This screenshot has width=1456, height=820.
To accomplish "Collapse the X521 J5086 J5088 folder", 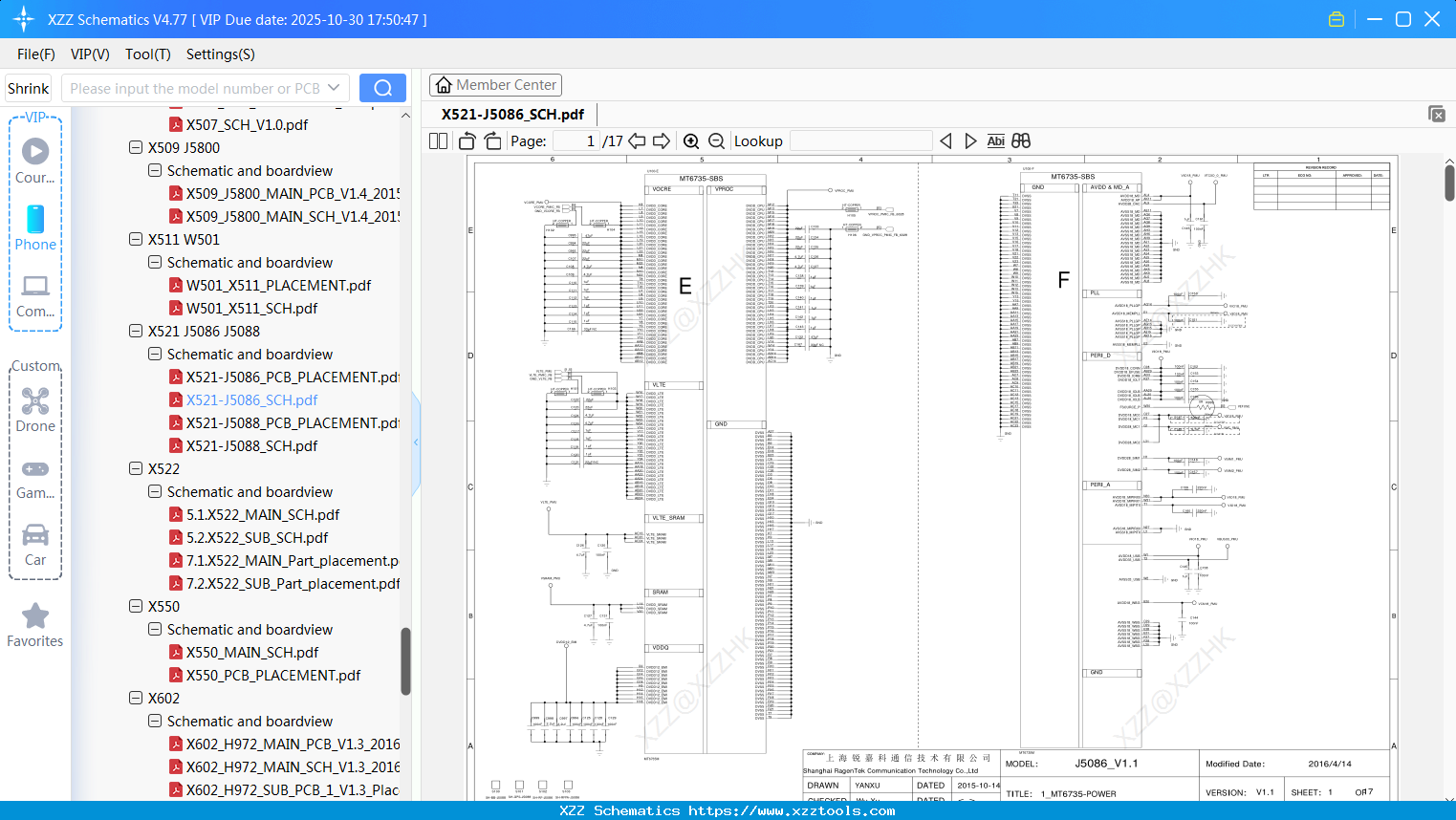I will coord(136,332).
